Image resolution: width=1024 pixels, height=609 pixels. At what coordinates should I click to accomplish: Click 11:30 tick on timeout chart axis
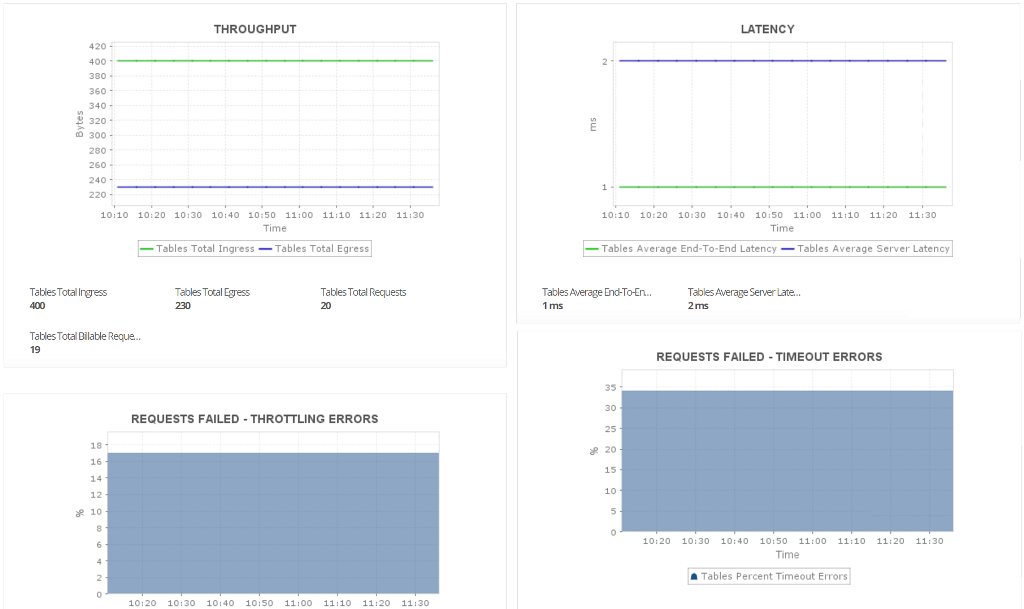click(929, 541)
